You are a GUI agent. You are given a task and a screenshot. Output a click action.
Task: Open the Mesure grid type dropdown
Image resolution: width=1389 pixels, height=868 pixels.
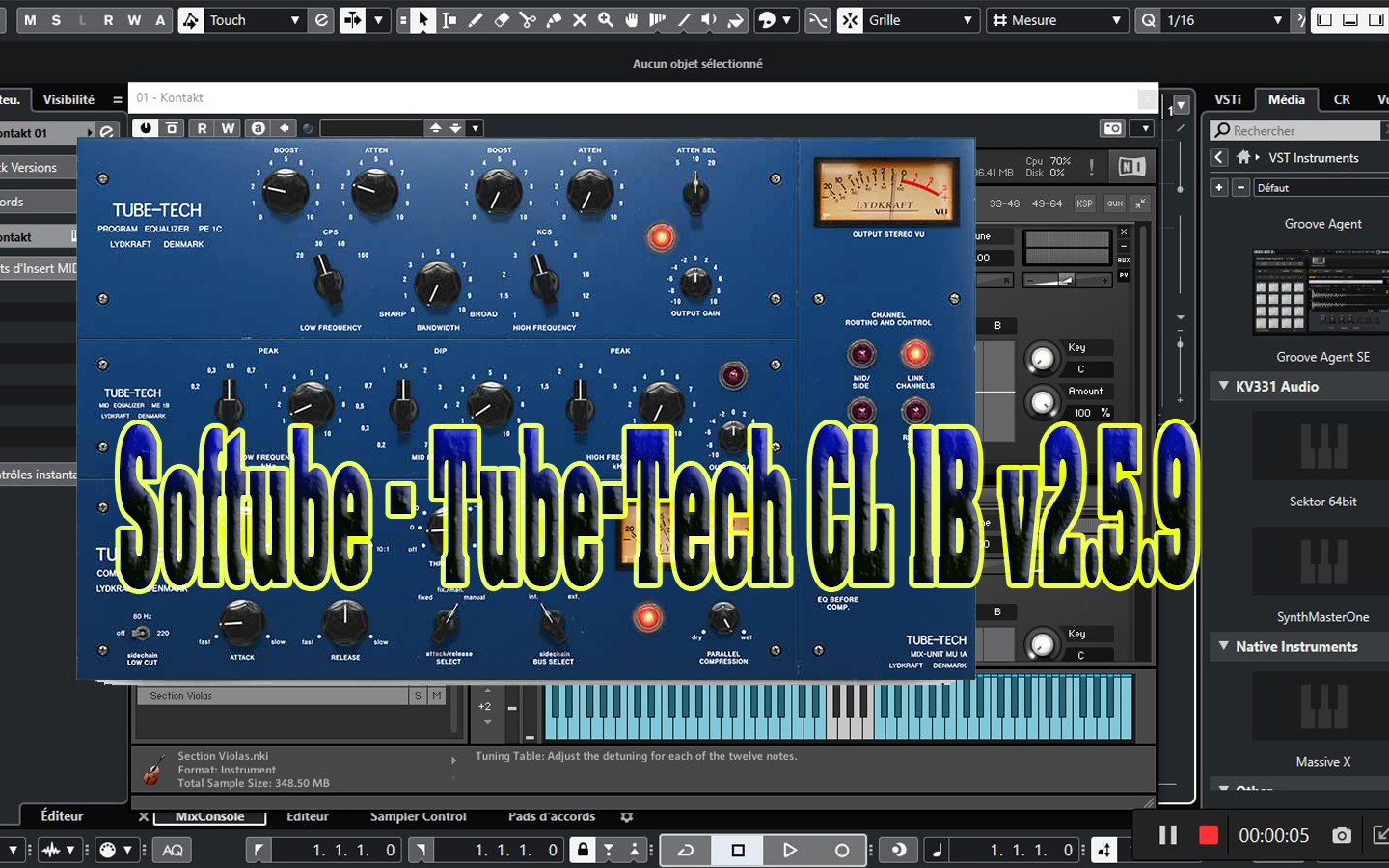tap(1057, 20)
